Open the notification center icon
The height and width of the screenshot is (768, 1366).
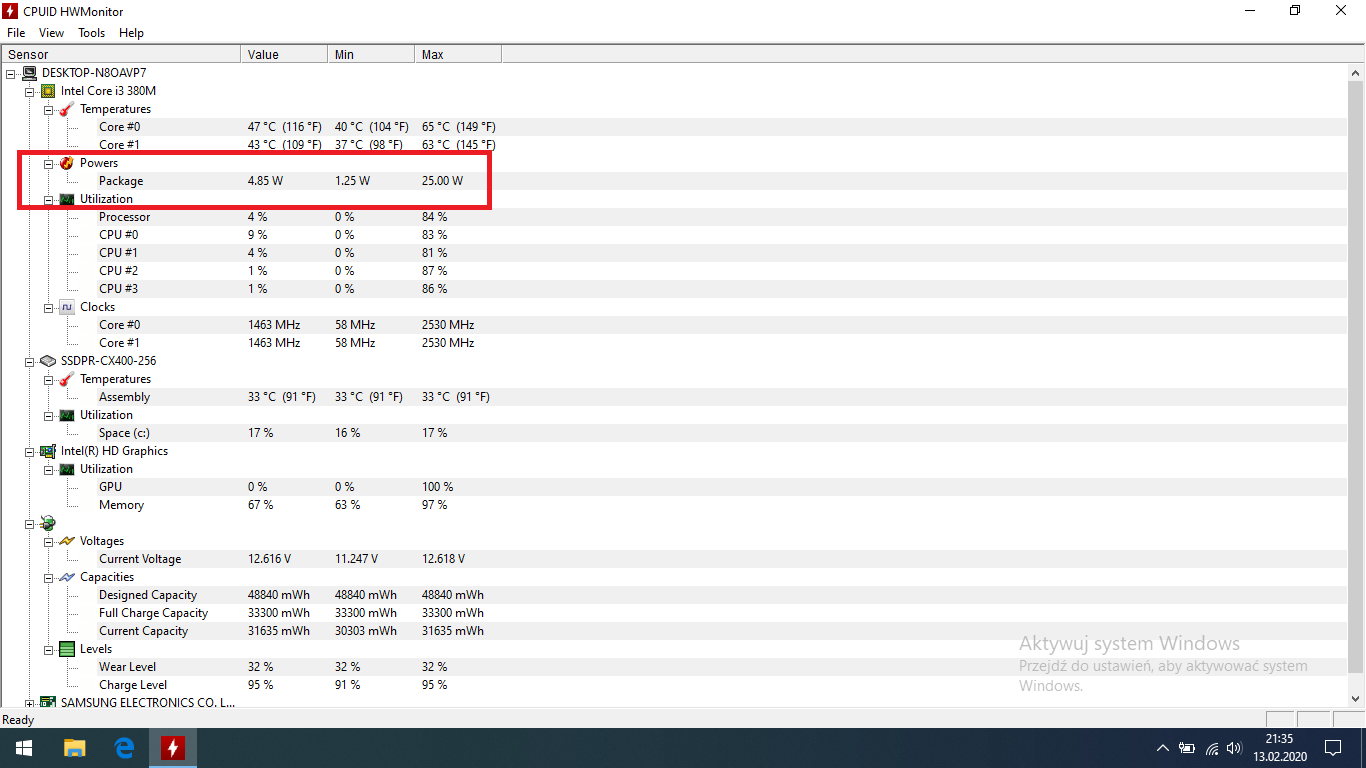tap(1332, 748)
